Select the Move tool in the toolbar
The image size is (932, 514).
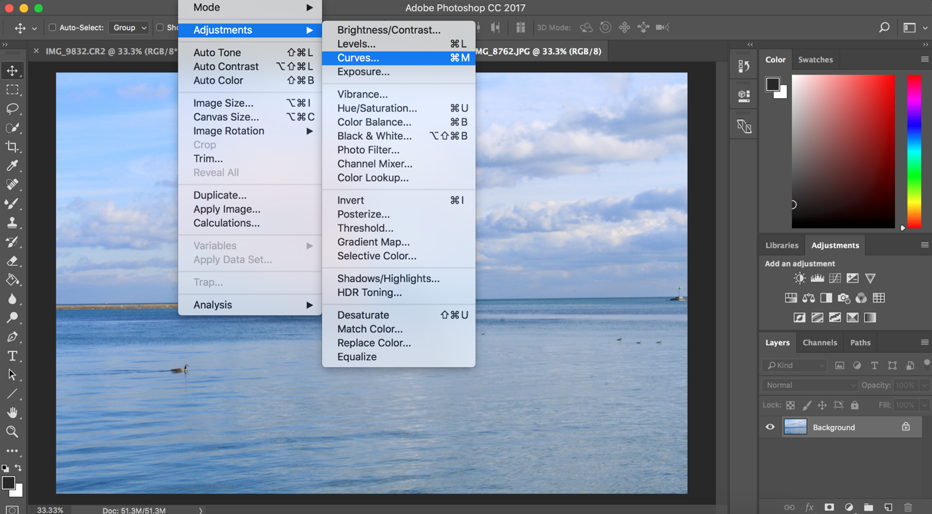(12, 71)
